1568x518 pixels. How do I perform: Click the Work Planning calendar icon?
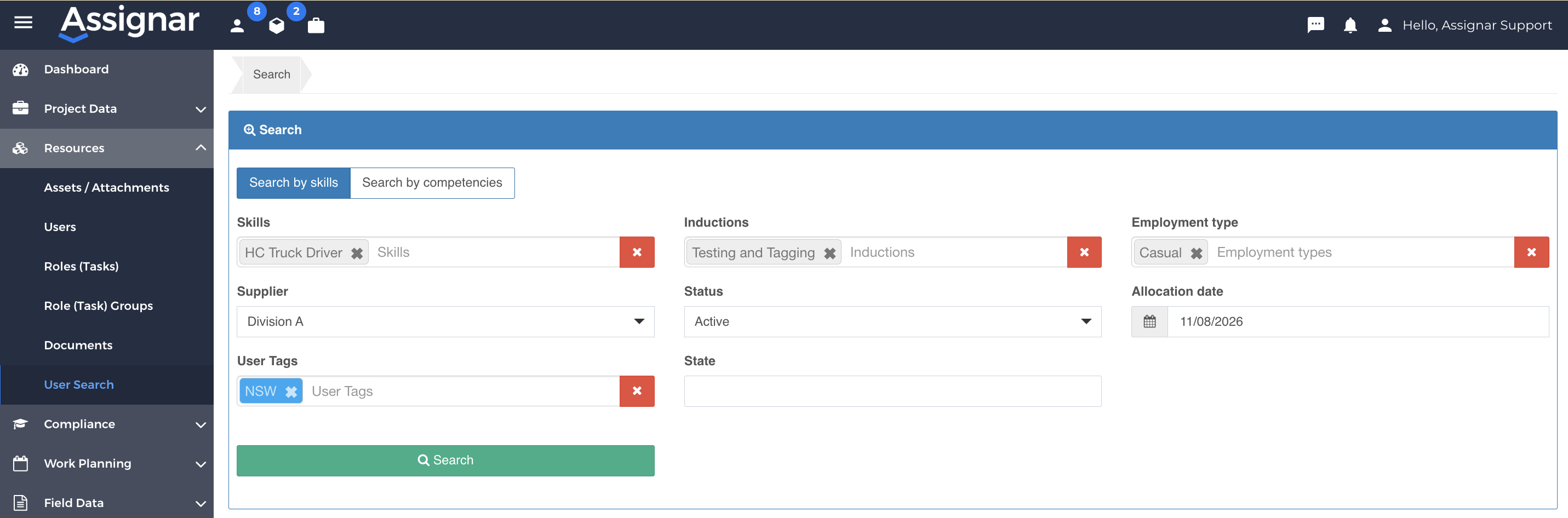pos(21,463)
